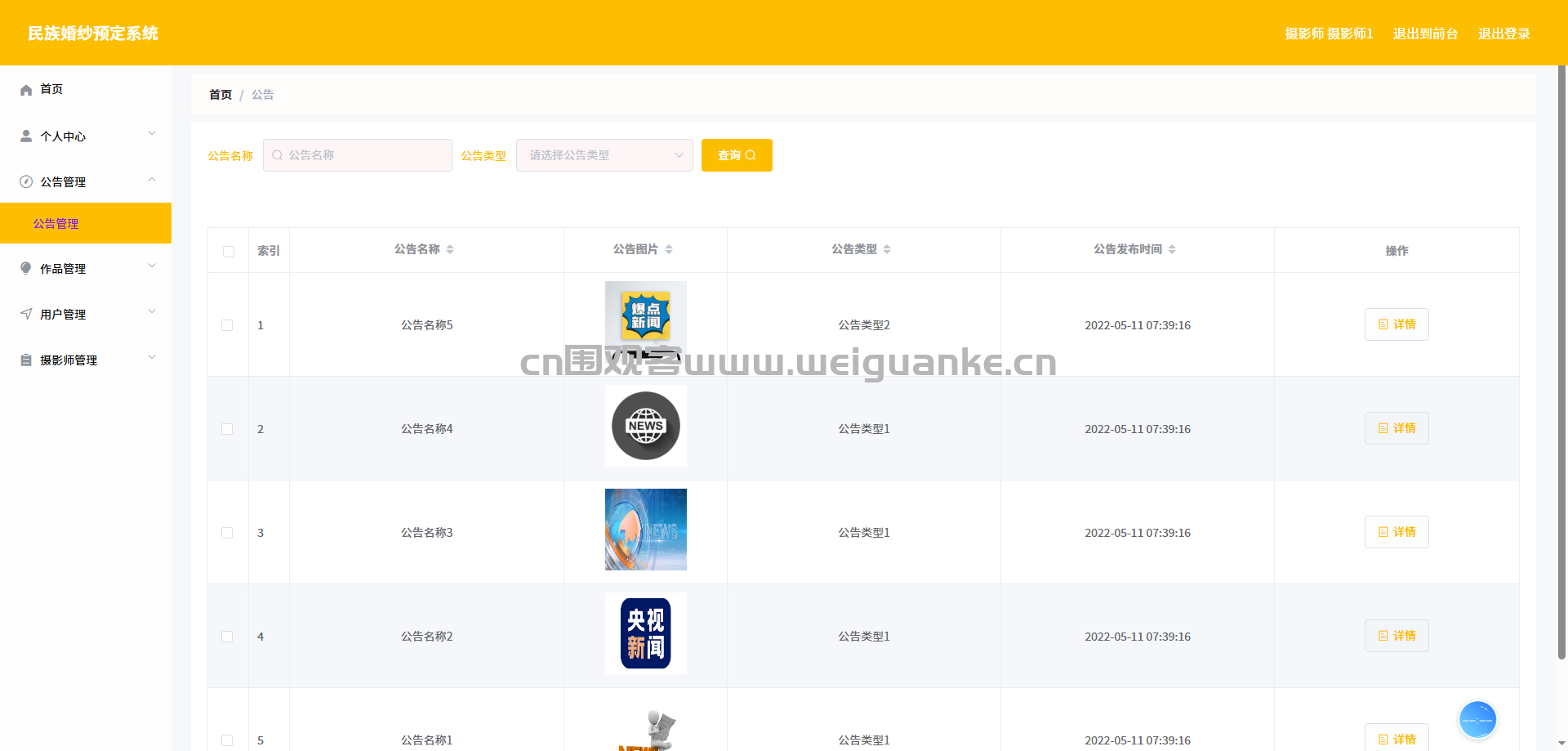Check the row checkbox for 公告名称3

227,533
